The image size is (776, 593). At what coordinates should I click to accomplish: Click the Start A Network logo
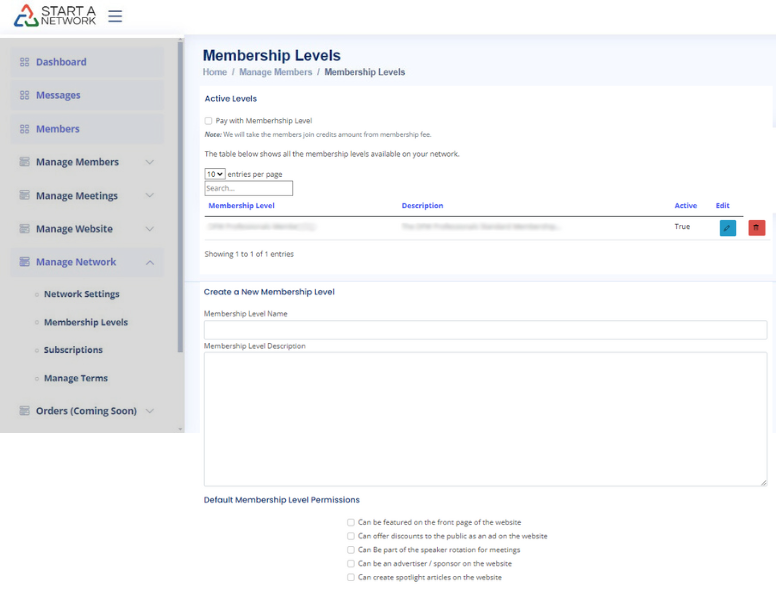tap(55, 16)
